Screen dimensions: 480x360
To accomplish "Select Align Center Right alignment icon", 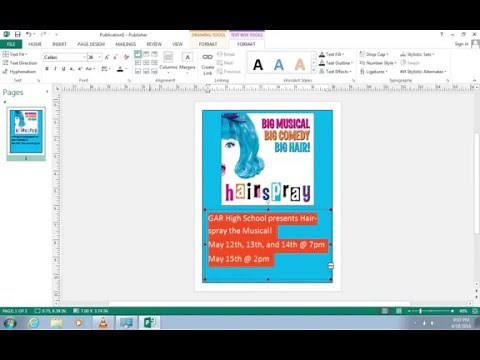I will [154, 63].
